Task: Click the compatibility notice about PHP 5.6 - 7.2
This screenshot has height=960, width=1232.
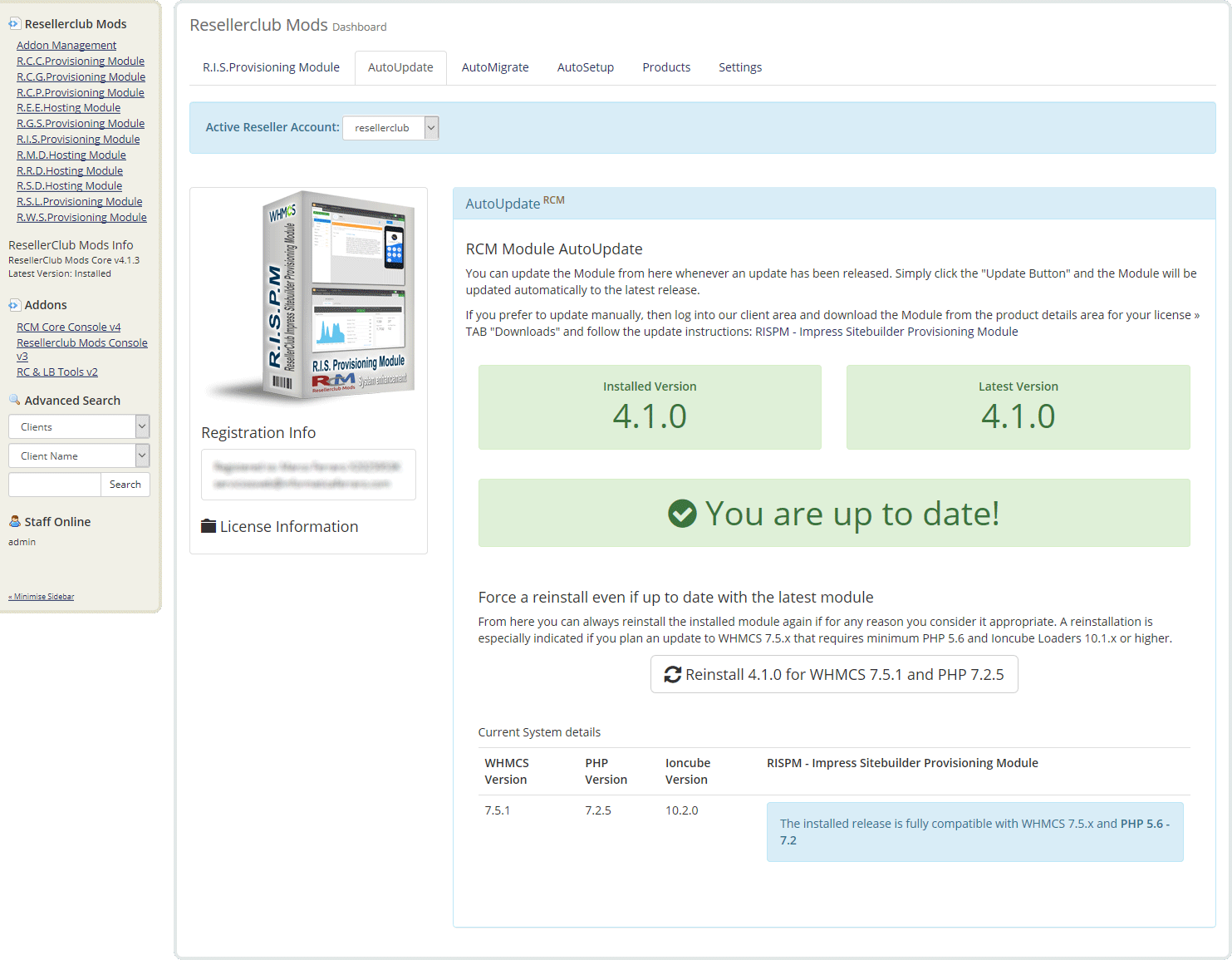Action: (975, 832)
